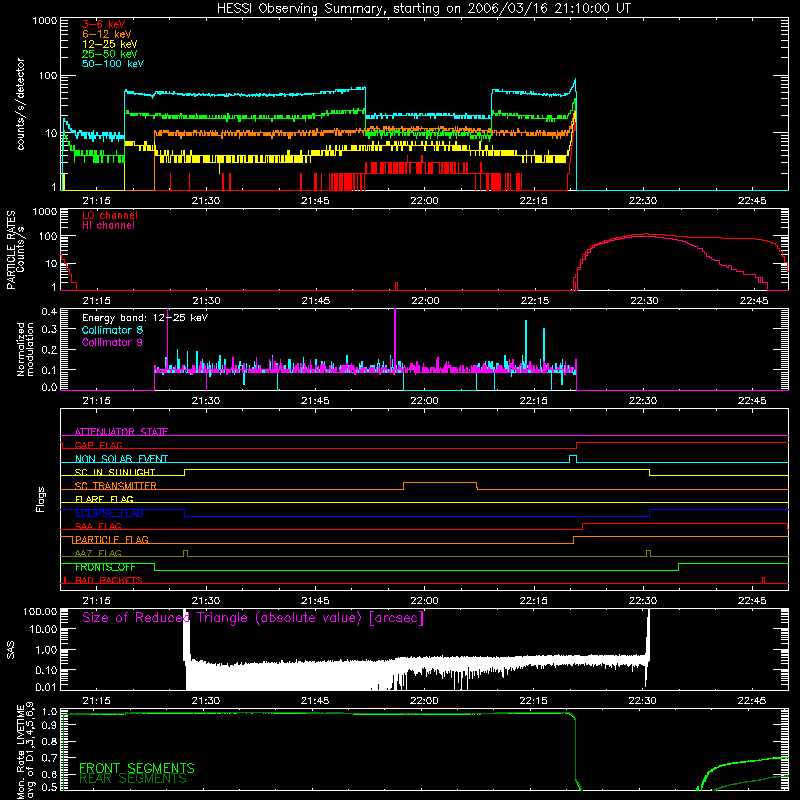
Task: Select the Collimator 8 legend entry
Action: pyautogui.click(x=112, y=330)
